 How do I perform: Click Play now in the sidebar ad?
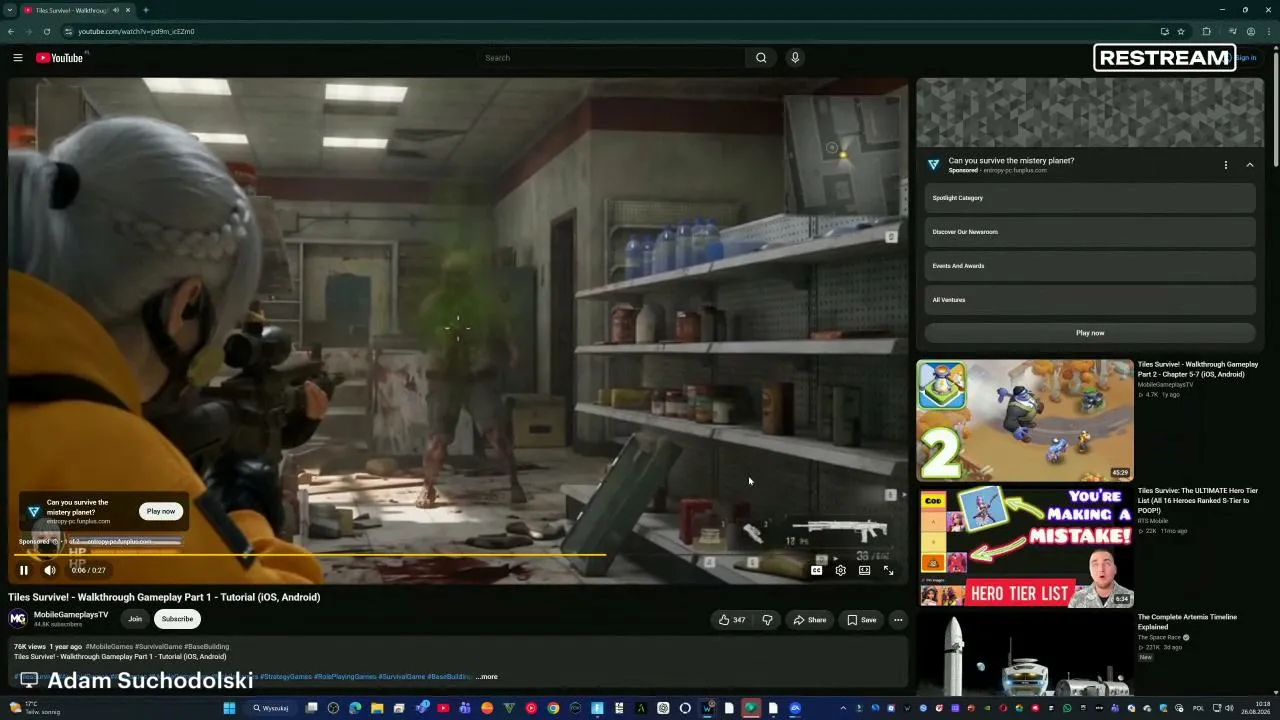coord(1090,333)
